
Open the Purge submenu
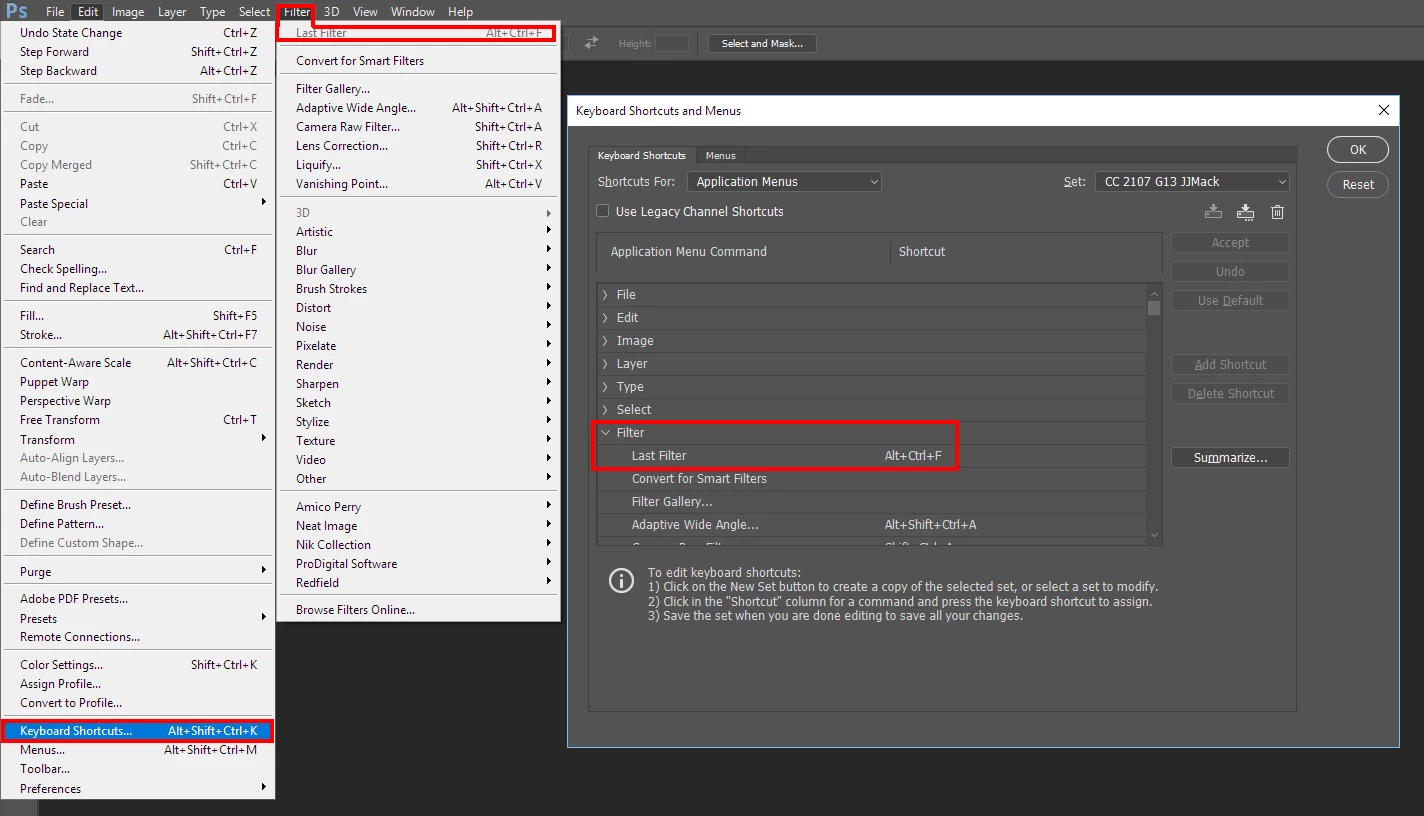coord(137,572)
